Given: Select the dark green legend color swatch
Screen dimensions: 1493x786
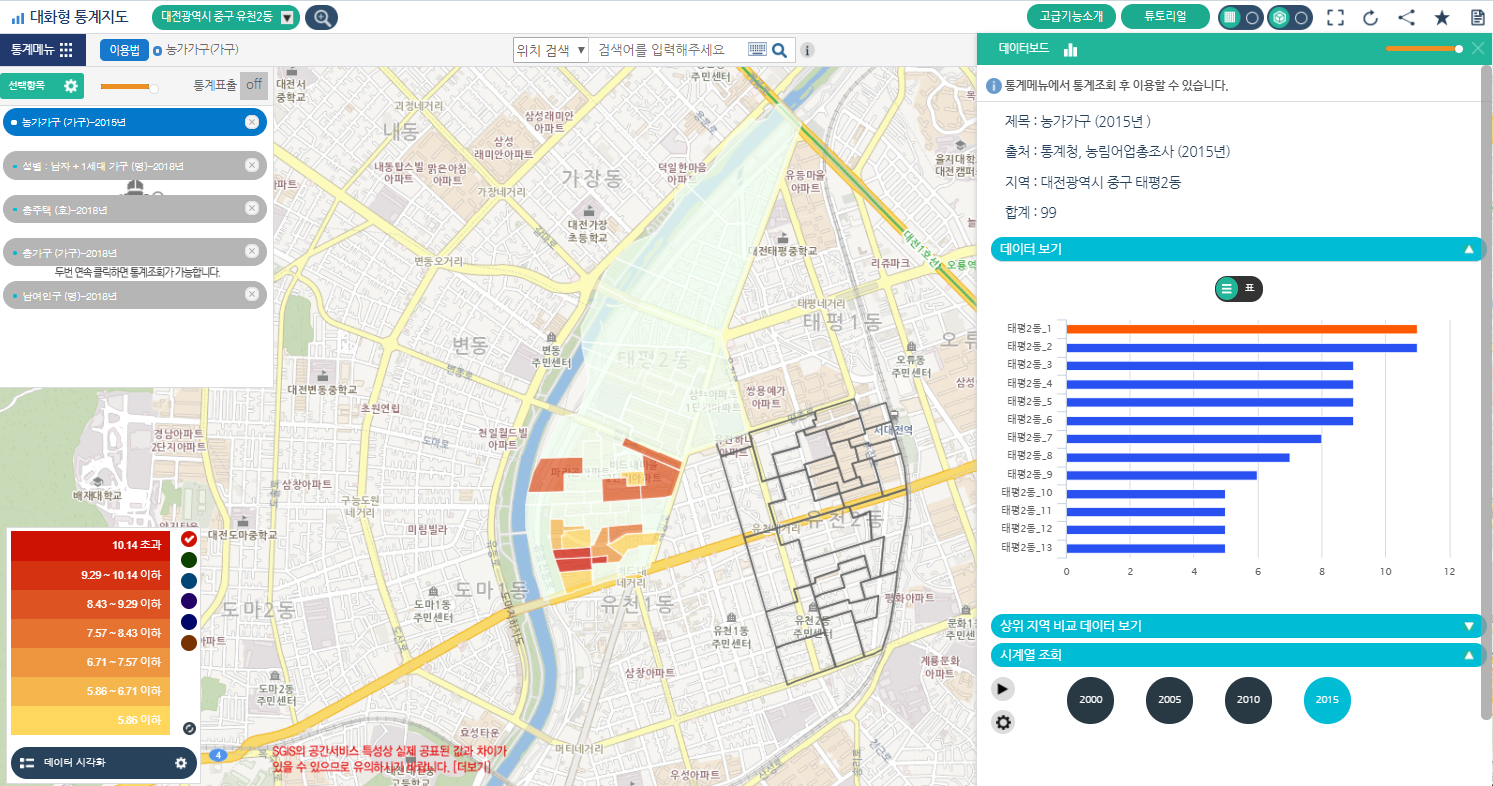Looking at the screenshot, I should [x=189, y=559].
